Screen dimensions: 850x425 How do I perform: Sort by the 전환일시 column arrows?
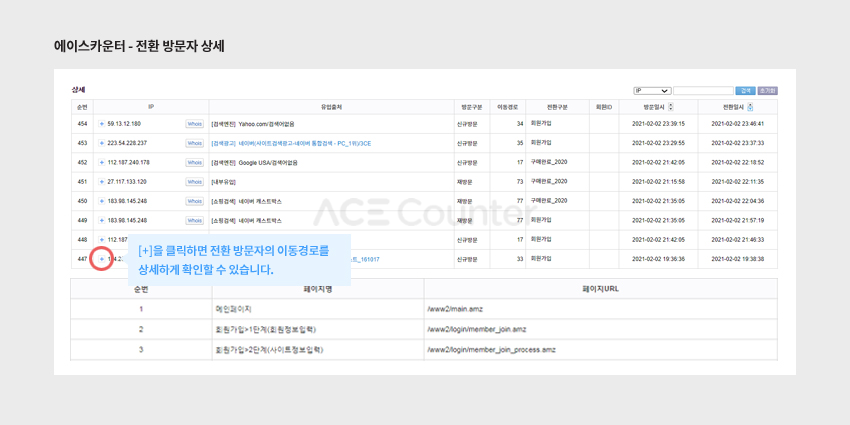pyautogui.click(x=750, y=107)
